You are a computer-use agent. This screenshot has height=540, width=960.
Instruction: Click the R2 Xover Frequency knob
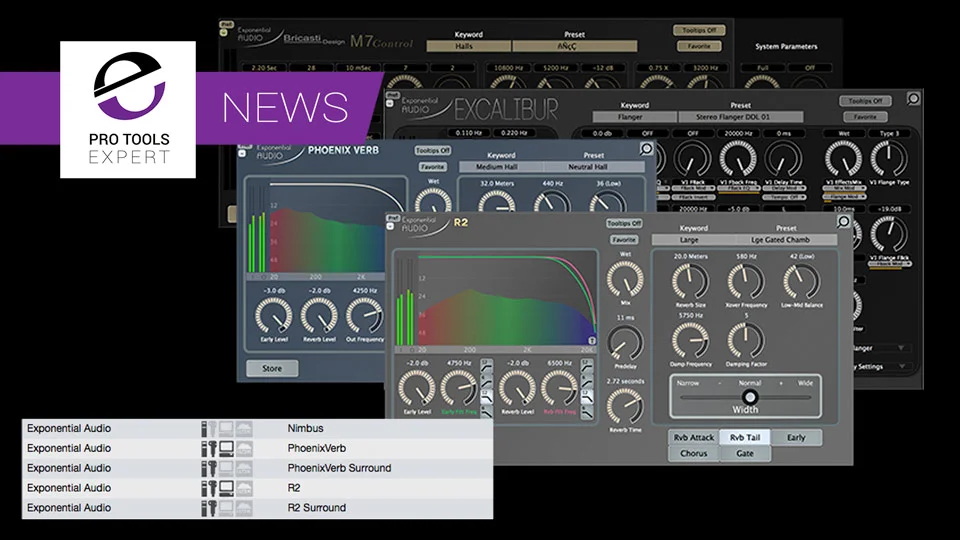click(746, 282)
